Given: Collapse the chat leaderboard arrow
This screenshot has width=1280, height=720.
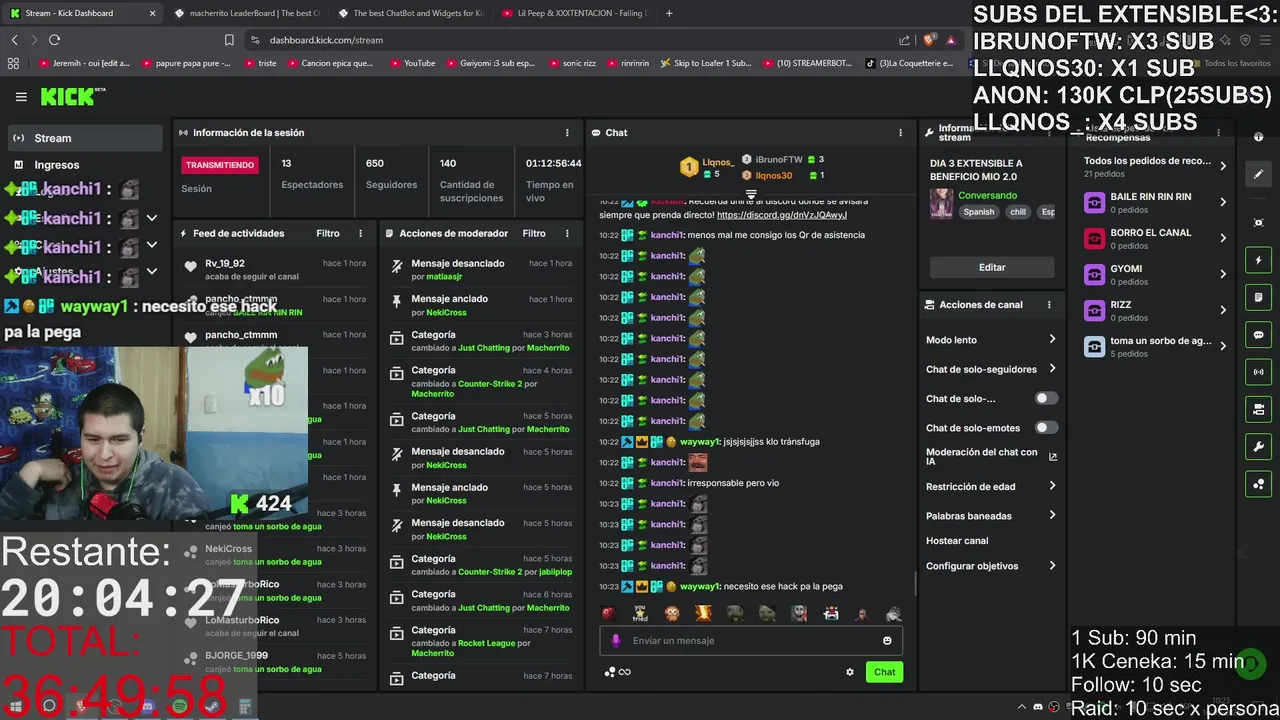Looking at the screenshot, I should 751,194.
